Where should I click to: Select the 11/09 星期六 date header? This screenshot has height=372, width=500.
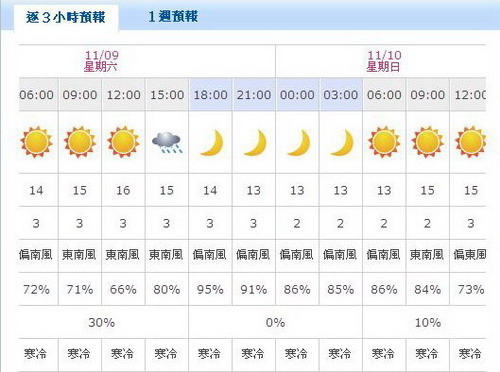click(x=101, y=61)
